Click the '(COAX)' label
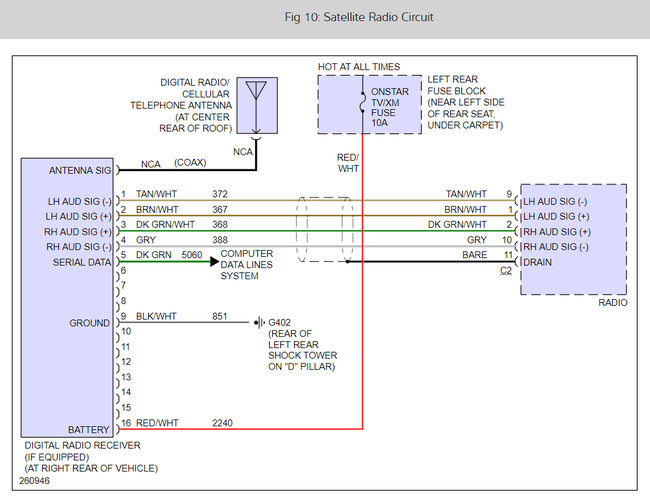This screenshot has height=497, width=650. click(x=190, y=162)
